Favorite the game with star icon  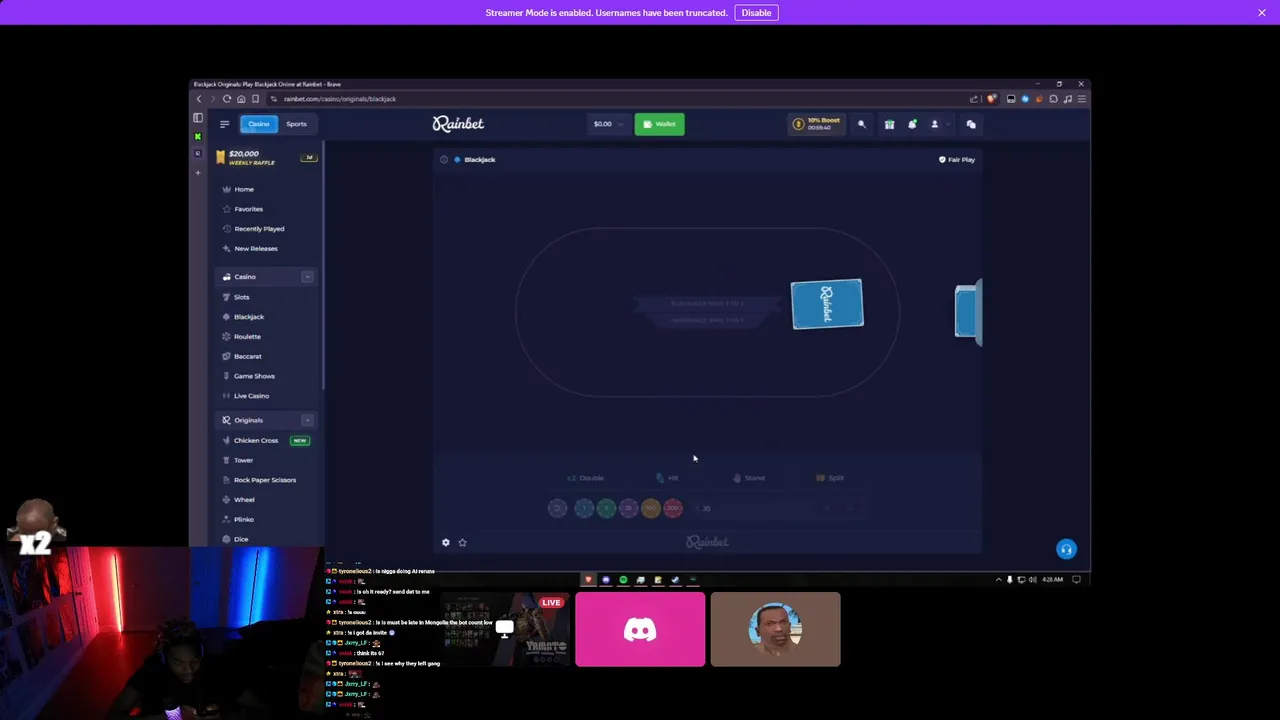[462, 542]
